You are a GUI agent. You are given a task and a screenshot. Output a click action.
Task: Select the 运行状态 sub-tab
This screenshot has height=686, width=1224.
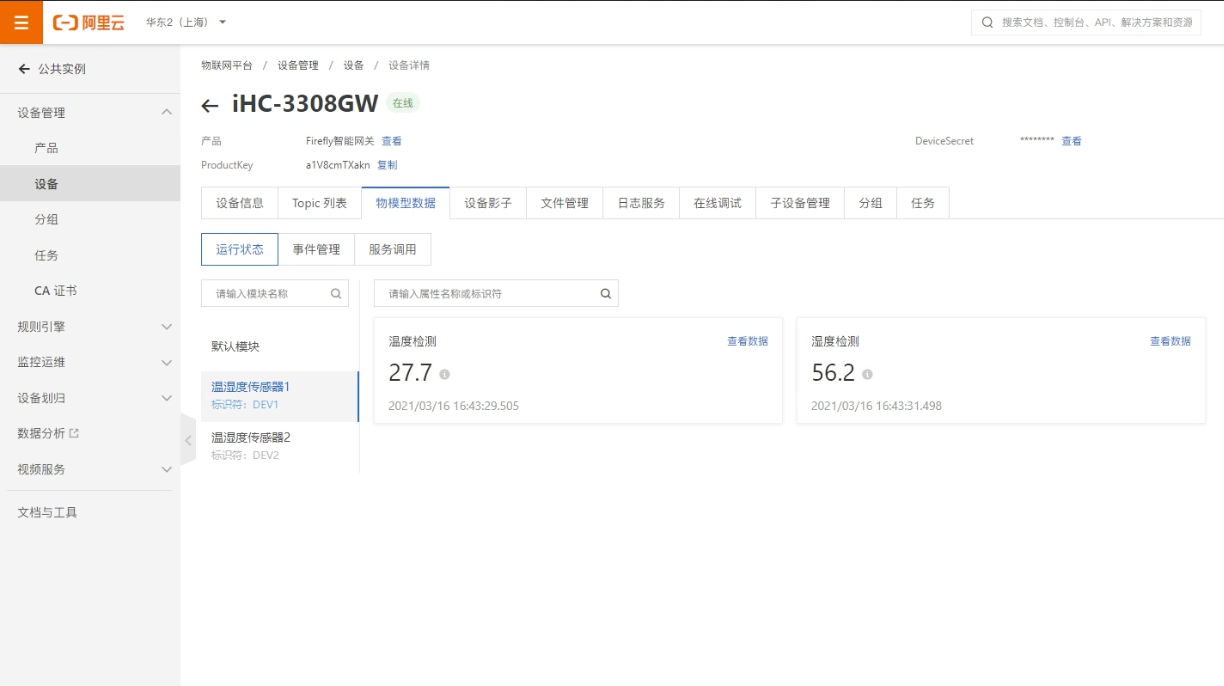(240, 249)
